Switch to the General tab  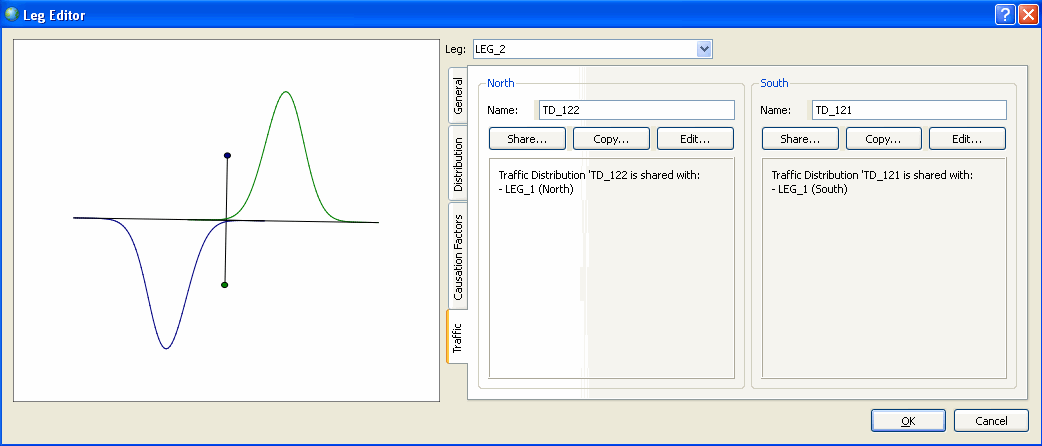click(x=458, y=96)
